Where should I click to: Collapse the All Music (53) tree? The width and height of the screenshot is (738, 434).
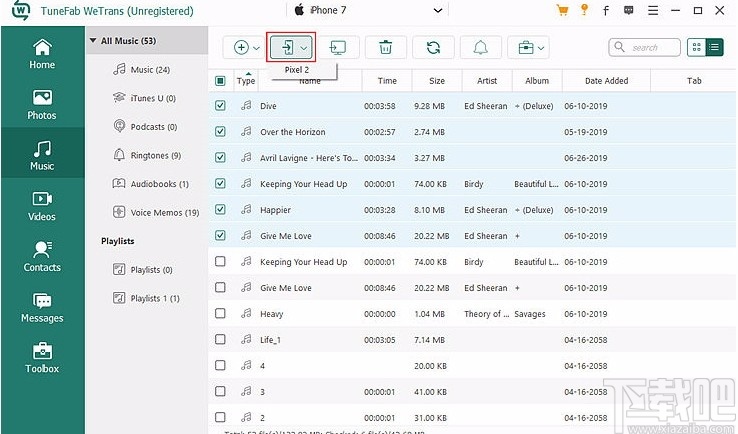[x=93, y=41]
